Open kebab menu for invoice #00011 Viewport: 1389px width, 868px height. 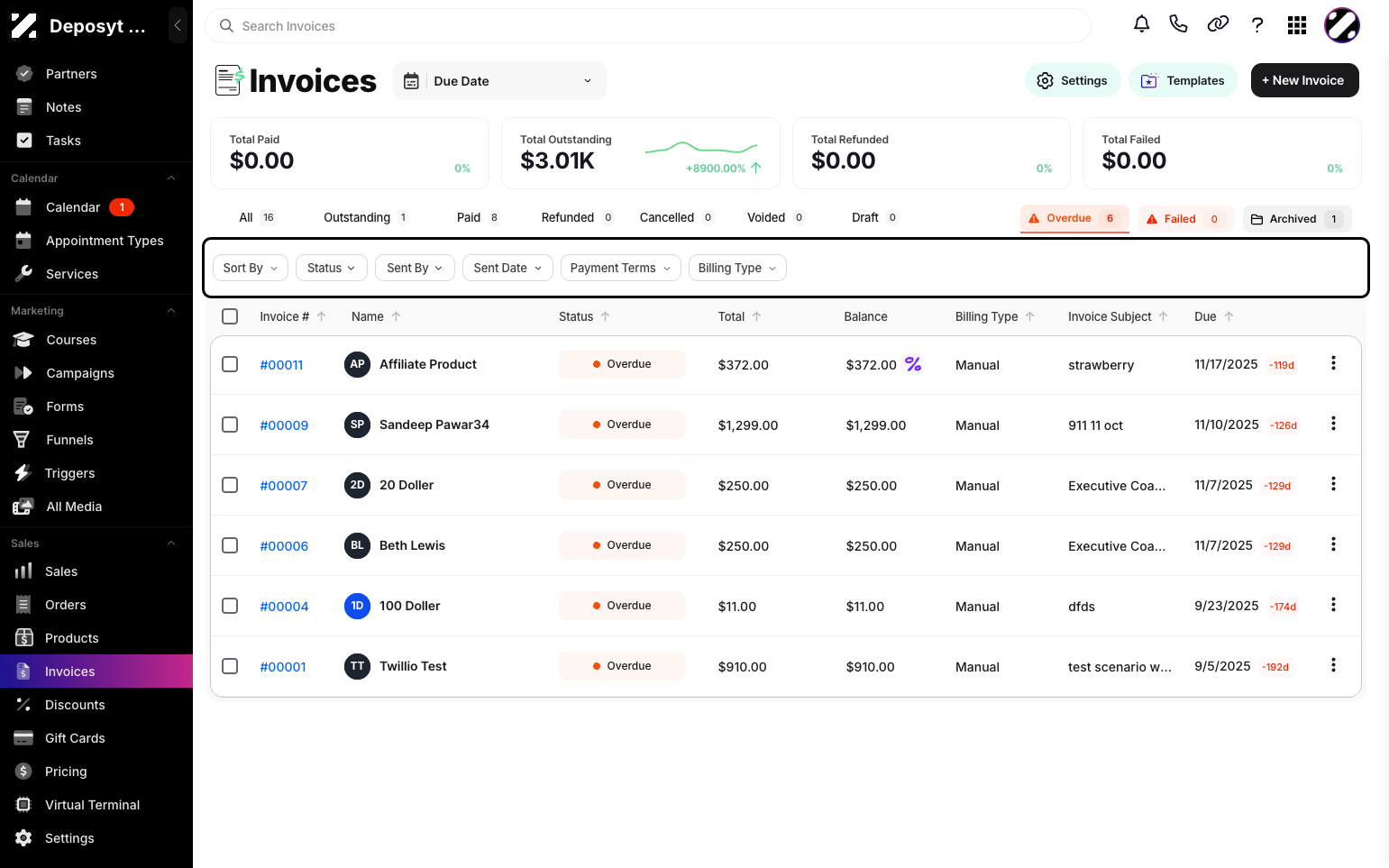pyautogui.click(x=1333, y=363)
